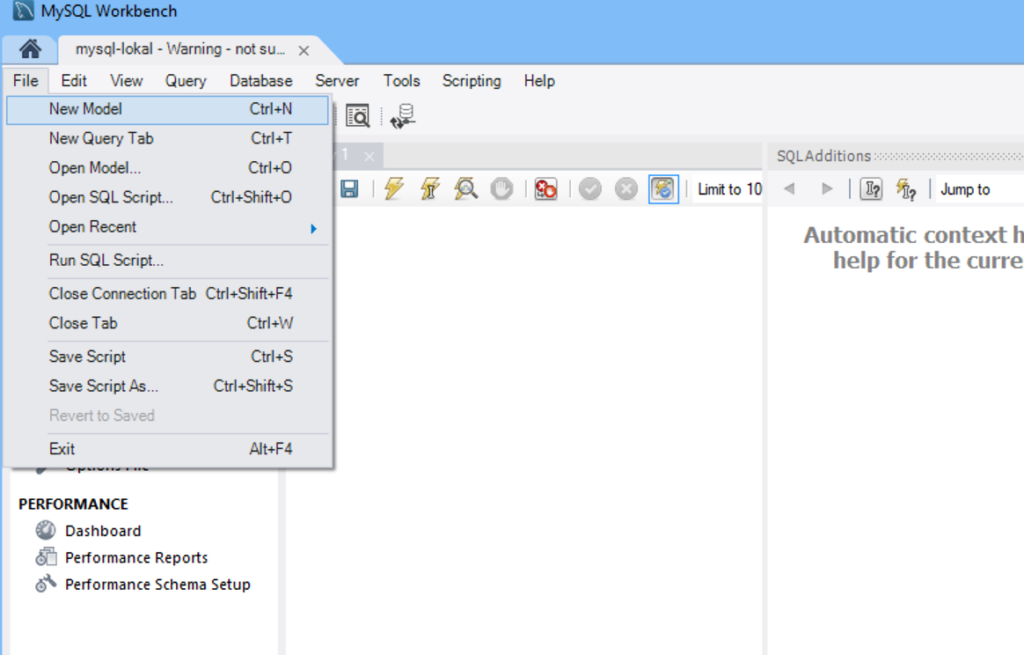Select New Model from File menu
Screen dimensions: 1024x655
click(168, 110)
